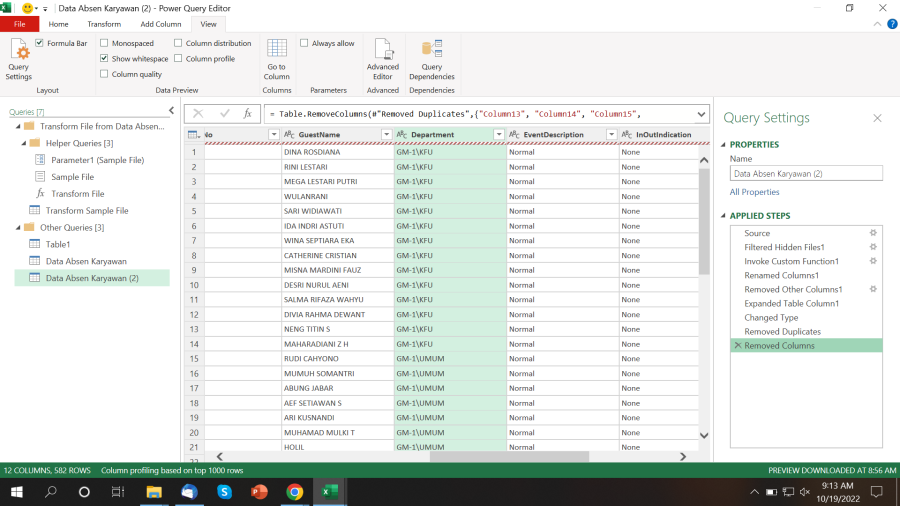This screenshot has height=506, width=900.
Task: Enable Column profile checkbox
Action: tap(178, 59)
